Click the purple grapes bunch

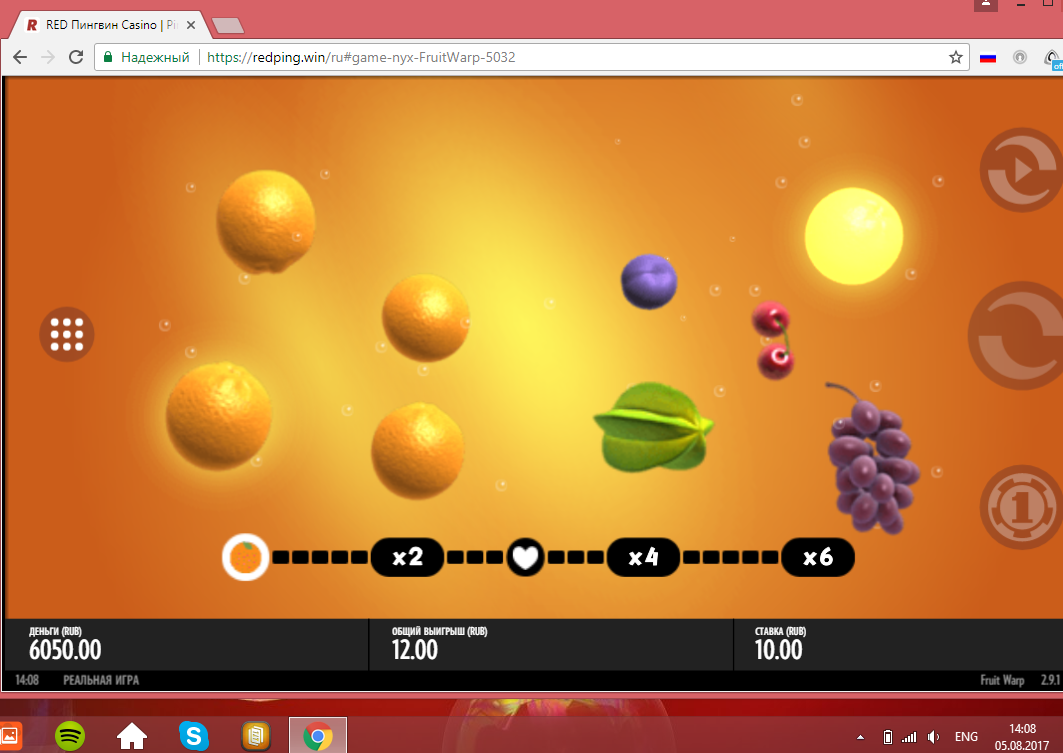click(x=873, y=457)
